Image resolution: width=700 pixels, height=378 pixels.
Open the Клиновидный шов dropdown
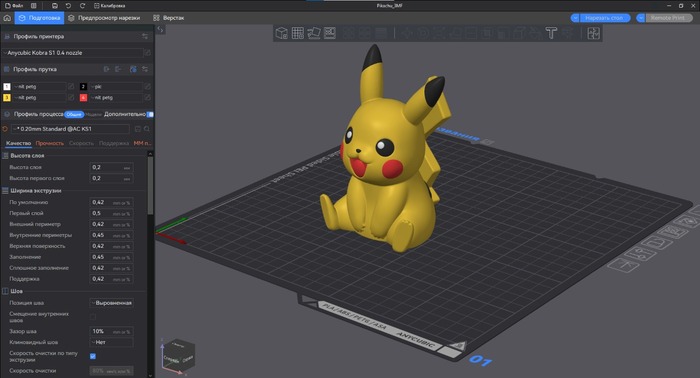point(111,342)
